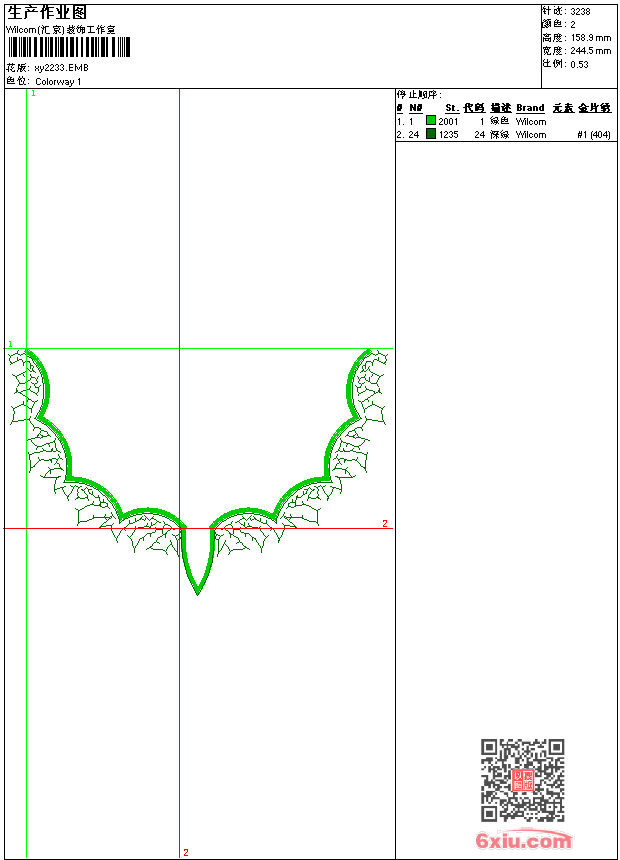Click the red marker 2 at right of horizontal line
The height and width of the screenshot is (860, 620).
click(x=385, y=523)
